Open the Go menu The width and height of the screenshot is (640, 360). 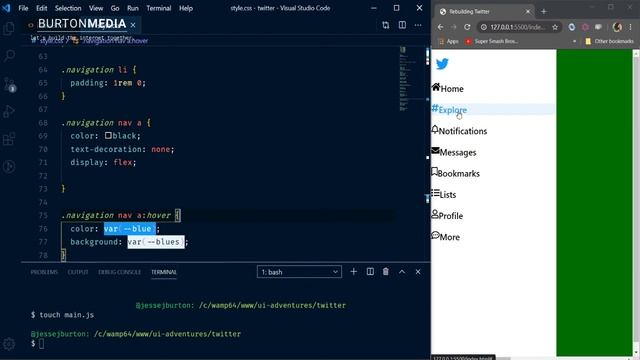(x=115, y=8)
